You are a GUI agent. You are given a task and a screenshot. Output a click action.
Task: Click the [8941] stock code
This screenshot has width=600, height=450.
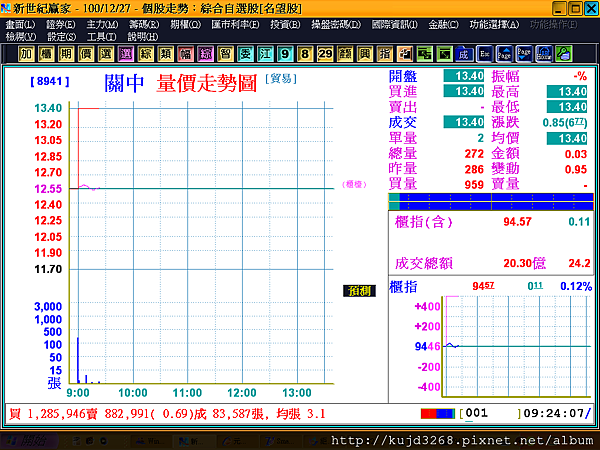click(50, 82)
